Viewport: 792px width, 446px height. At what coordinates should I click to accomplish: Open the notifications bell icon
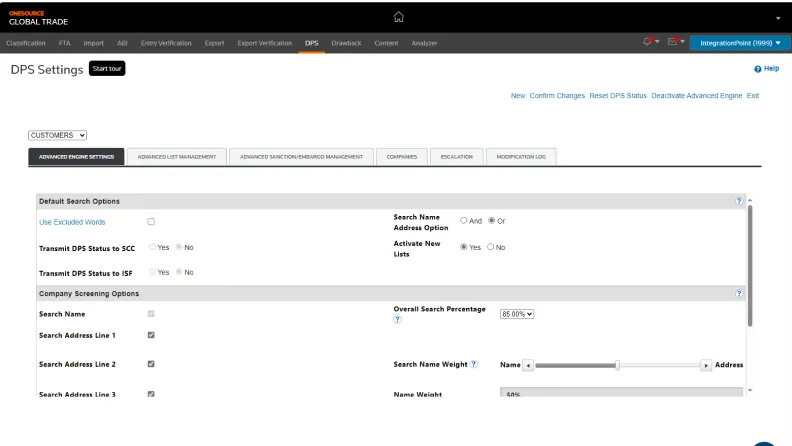648,42
